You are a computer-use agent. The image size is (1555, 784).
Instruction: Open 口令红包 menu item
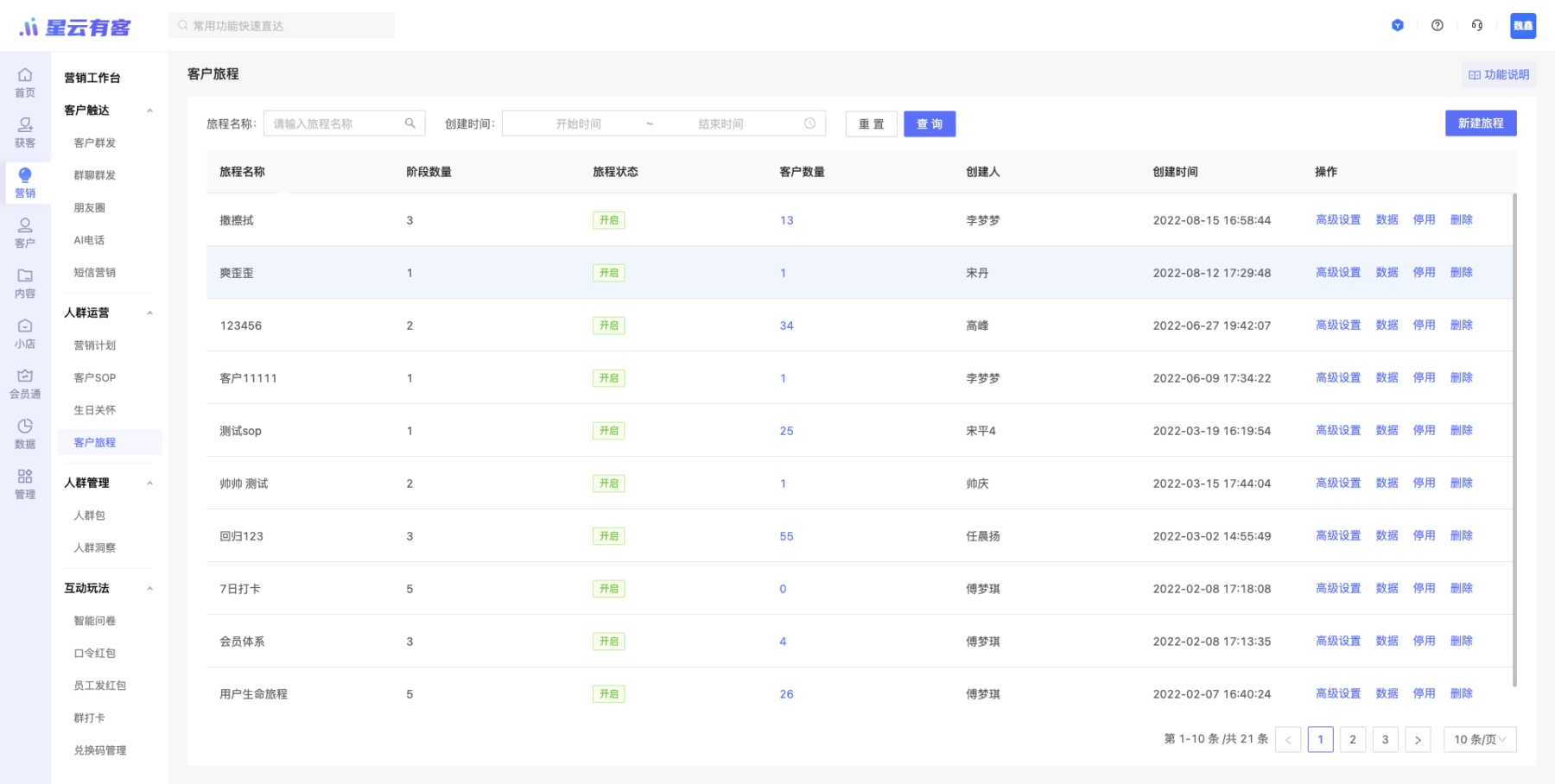pyautogui.click(x=94, y=654)
